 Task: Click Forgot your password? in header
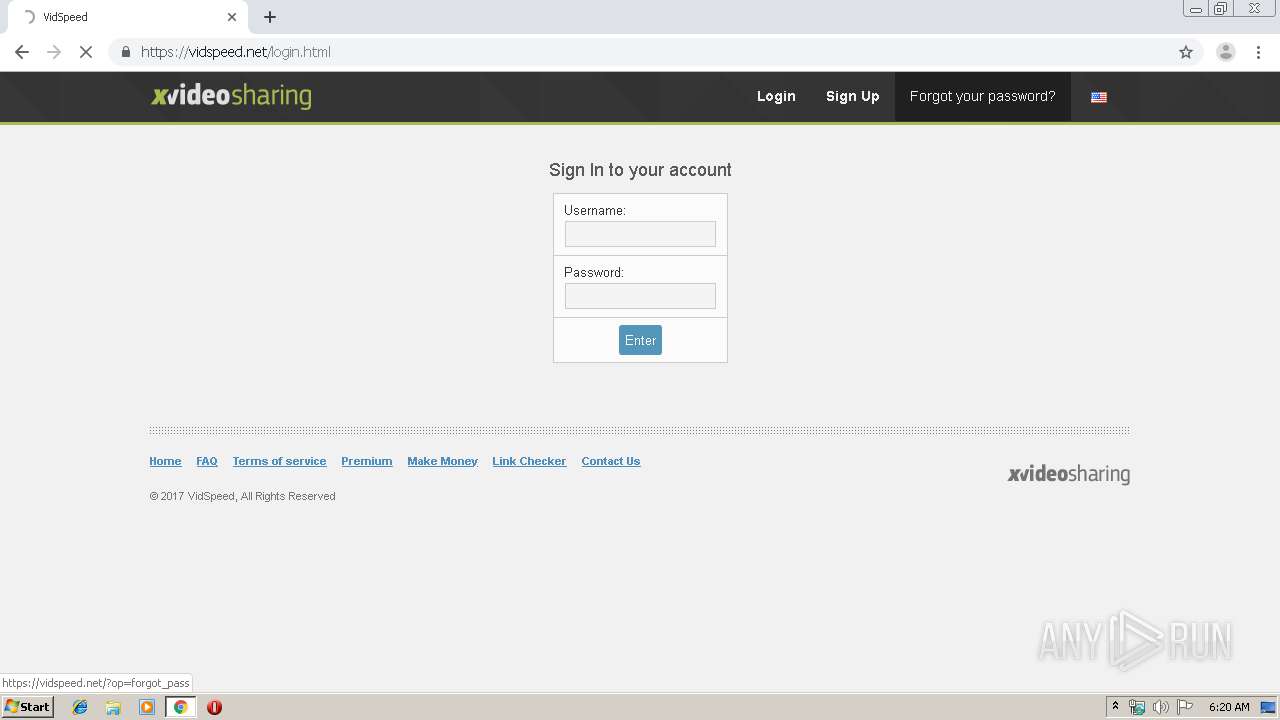click(x=982, y=96)
